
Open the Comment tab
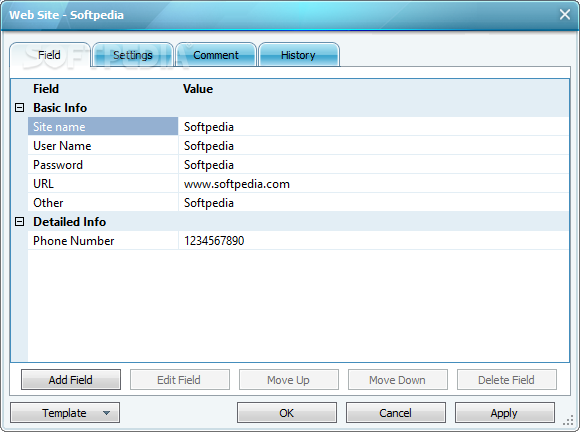[x=216, y=55]
